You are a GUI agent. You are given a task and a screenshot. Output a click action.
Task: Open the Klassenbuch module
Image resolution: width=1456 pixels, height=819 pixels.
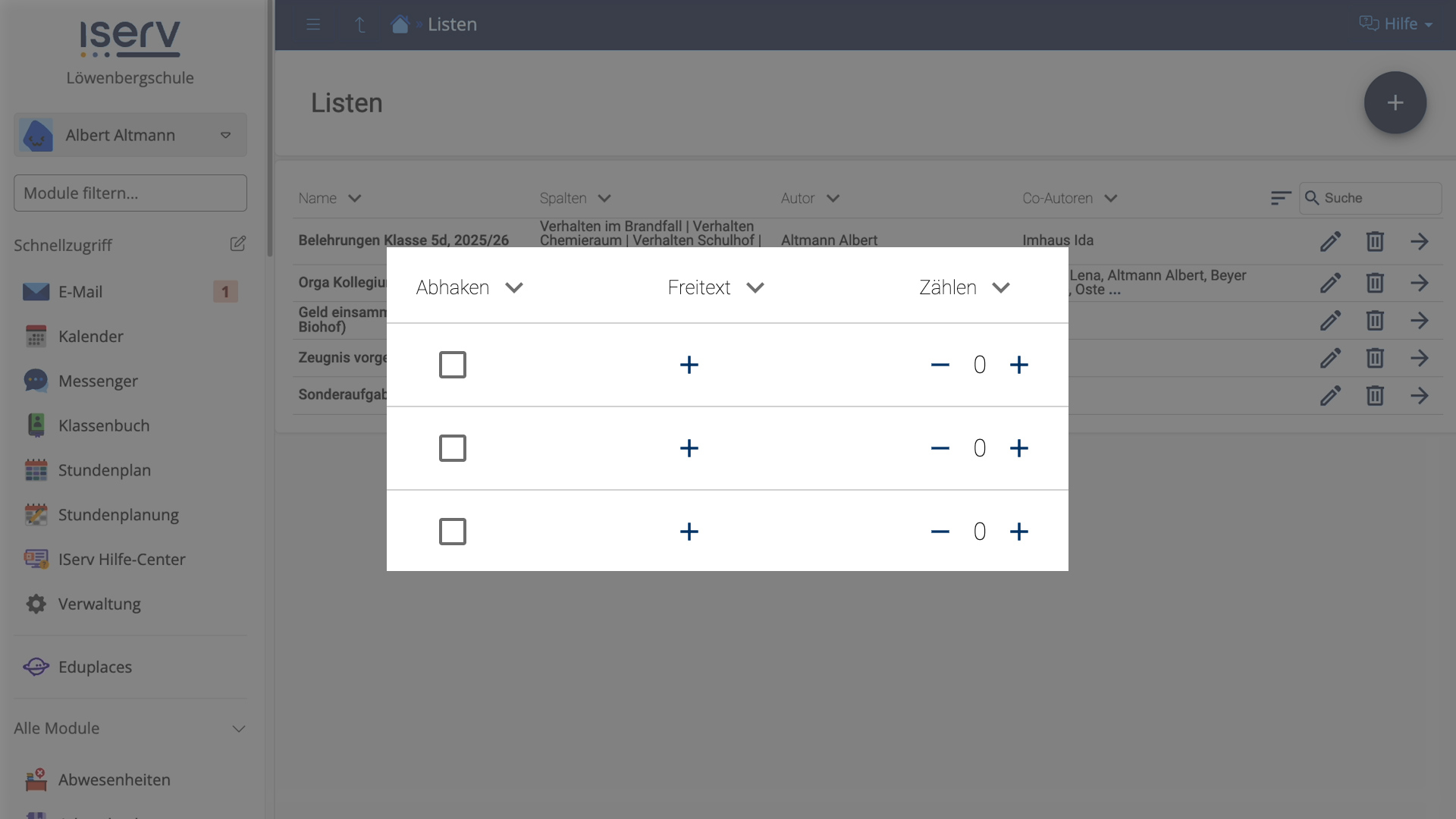pos(104,425)
